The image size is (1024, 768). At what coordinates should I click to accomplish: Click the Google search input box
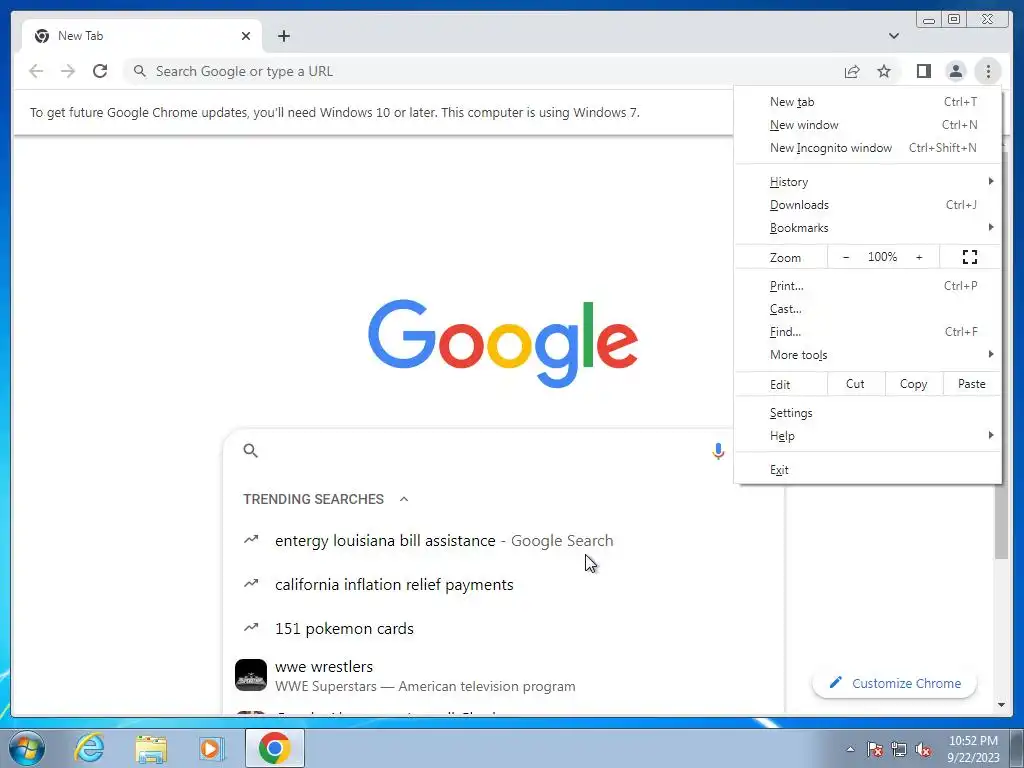(480, 451)
